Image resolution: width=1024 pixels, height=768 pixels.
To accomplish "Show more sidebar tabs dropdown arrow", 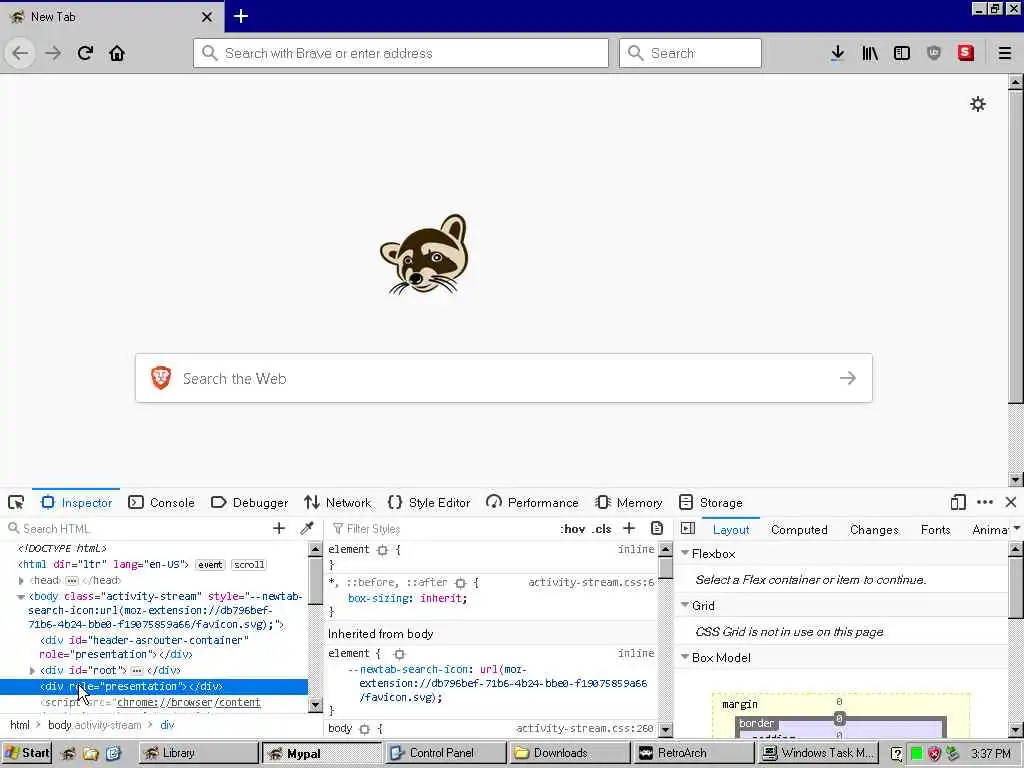I will [1016, 528].
